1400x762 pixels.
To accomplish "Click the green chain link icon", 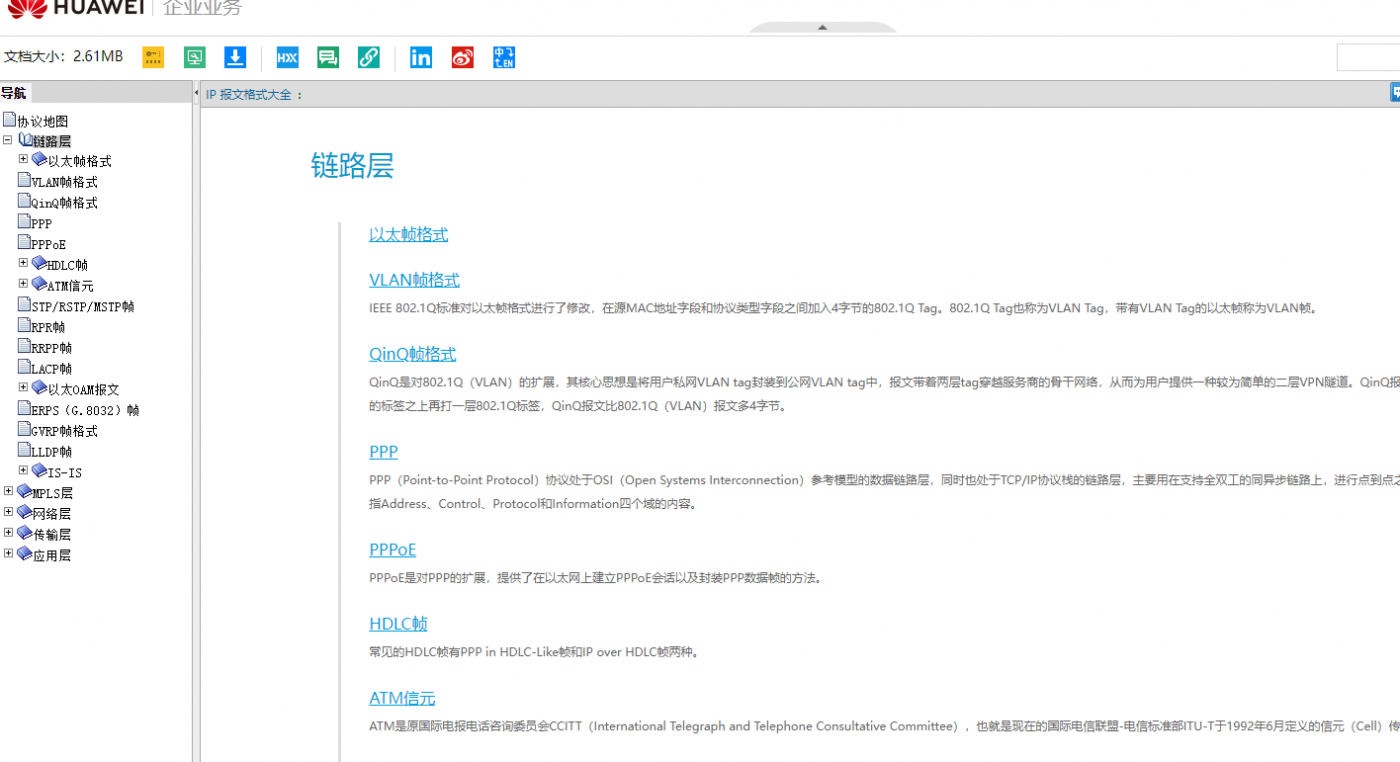I will coord(369,57).
